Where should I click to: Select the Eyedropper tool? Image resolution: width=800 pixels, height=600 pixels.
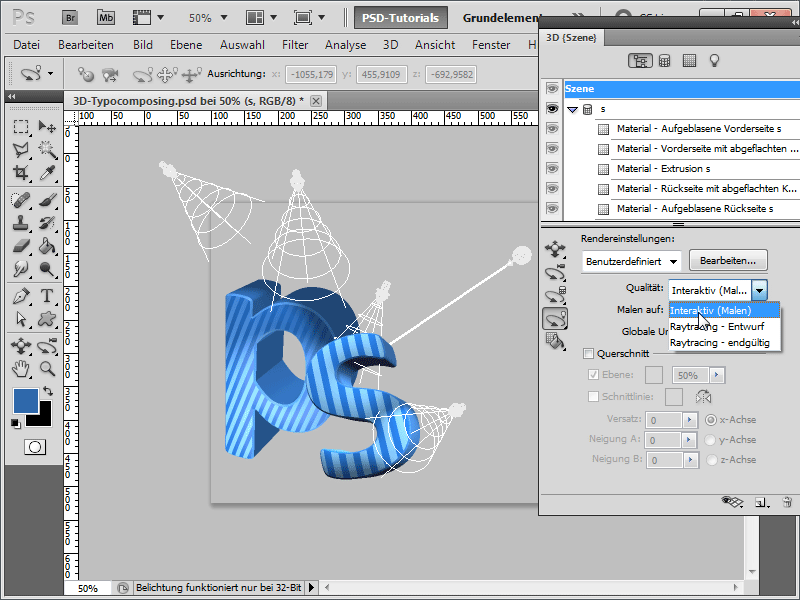pyautogui.click(x=47, y=173)
